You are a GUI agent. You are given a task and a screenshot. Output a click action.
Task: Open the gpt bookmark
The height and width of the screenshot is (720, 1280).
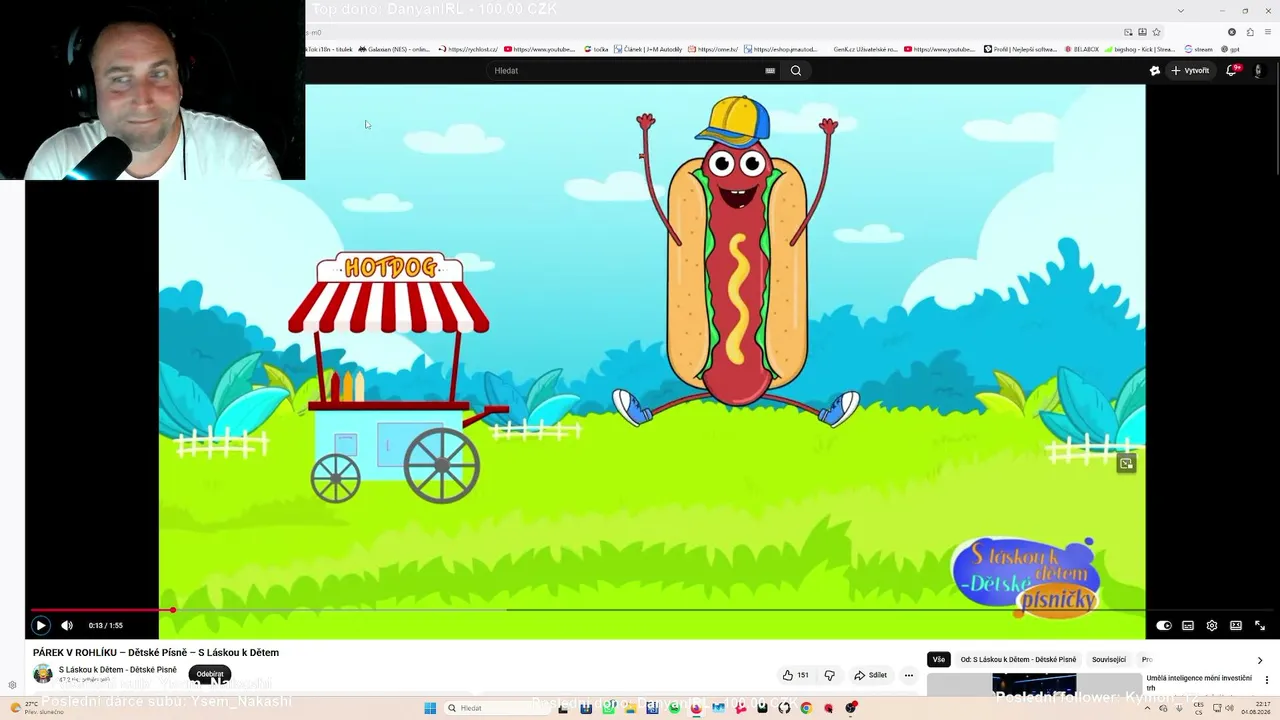tap(1230, 49)
